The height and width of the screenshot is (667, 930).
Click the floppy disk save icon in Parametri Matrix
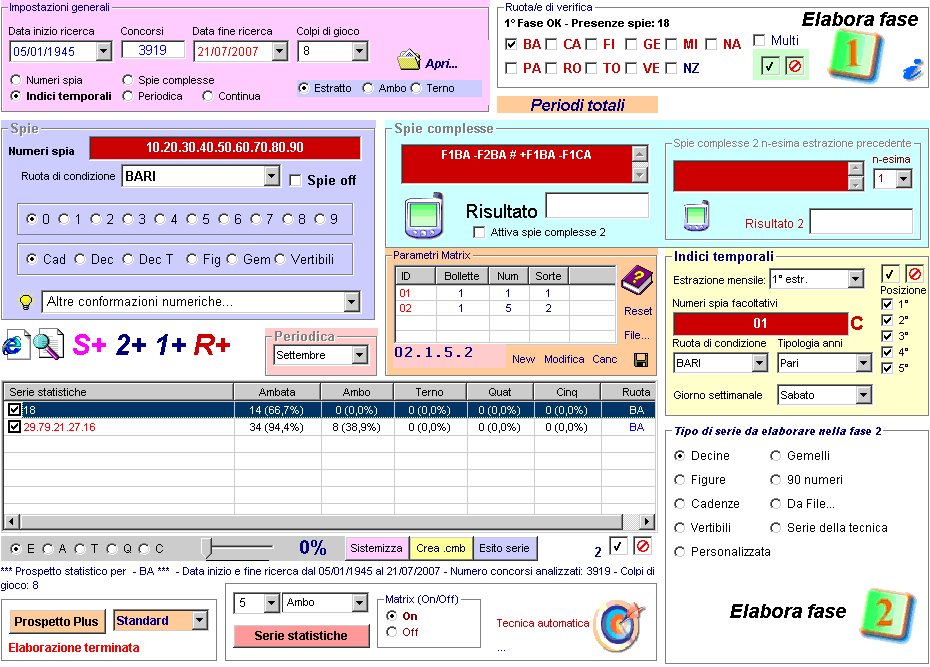click(x=641, y=360)
